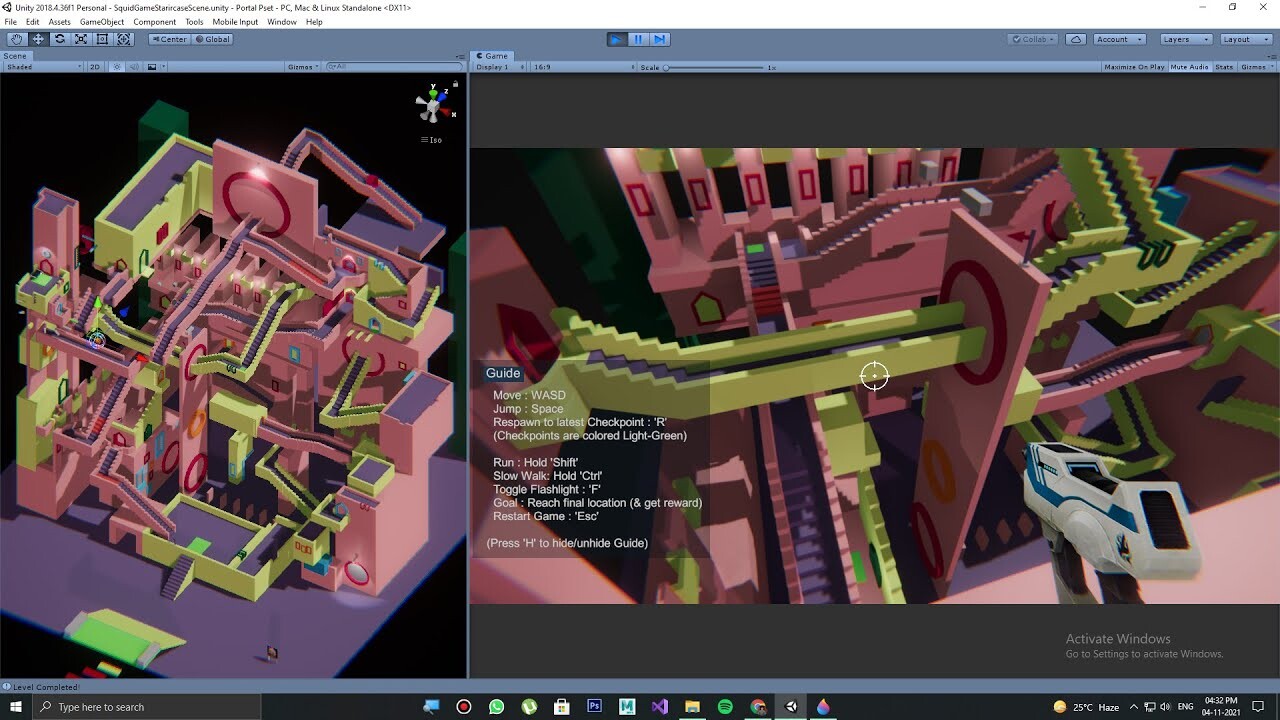
Task: Toggle Maximize On Play
Action: pyautogui.click(x=1134, y=67)
